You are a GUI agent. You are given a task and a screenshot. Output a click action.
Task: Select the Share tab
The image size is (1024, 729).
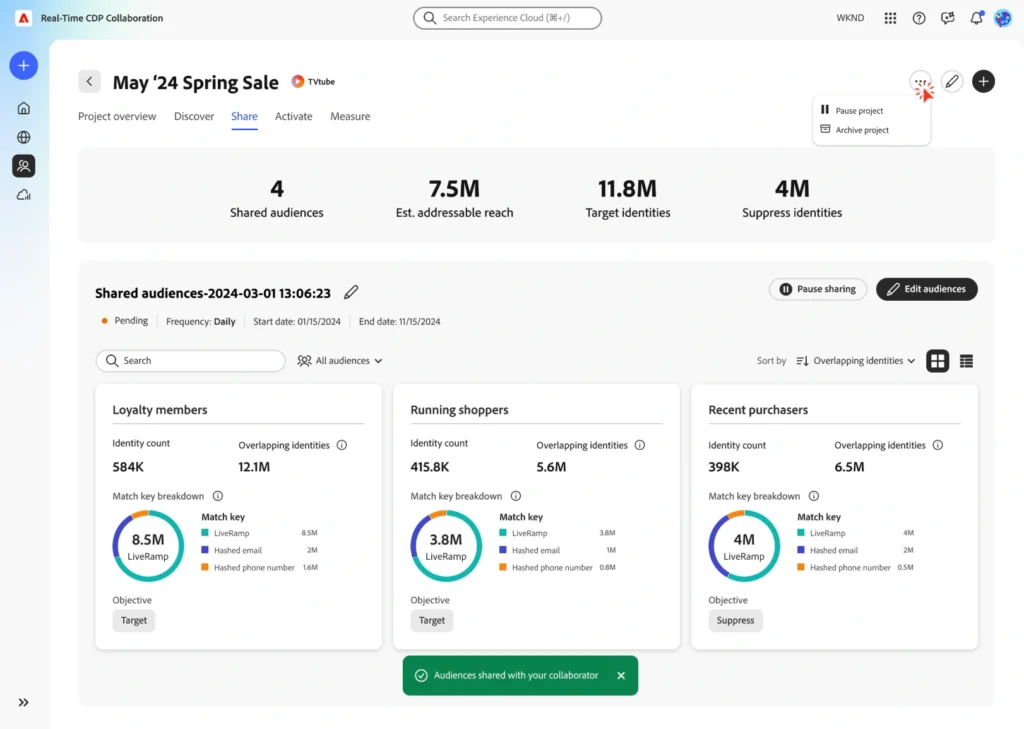pyautogui.click(x=244, y=116)
